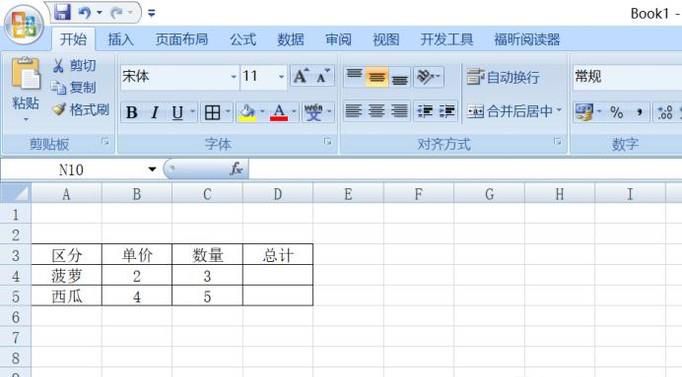Center text horizontally
The height and width of the screenshot is (377, 682).
click(377, 111)
